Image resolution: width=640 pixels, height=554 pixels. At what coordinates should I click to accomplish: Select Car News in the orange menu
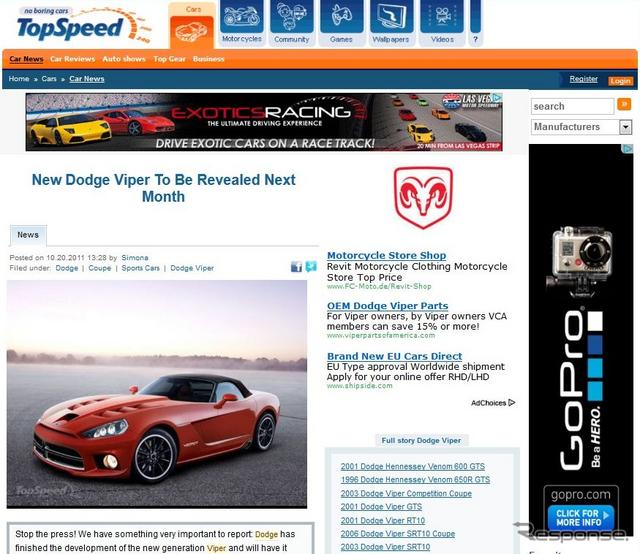[x=26, y=59]
